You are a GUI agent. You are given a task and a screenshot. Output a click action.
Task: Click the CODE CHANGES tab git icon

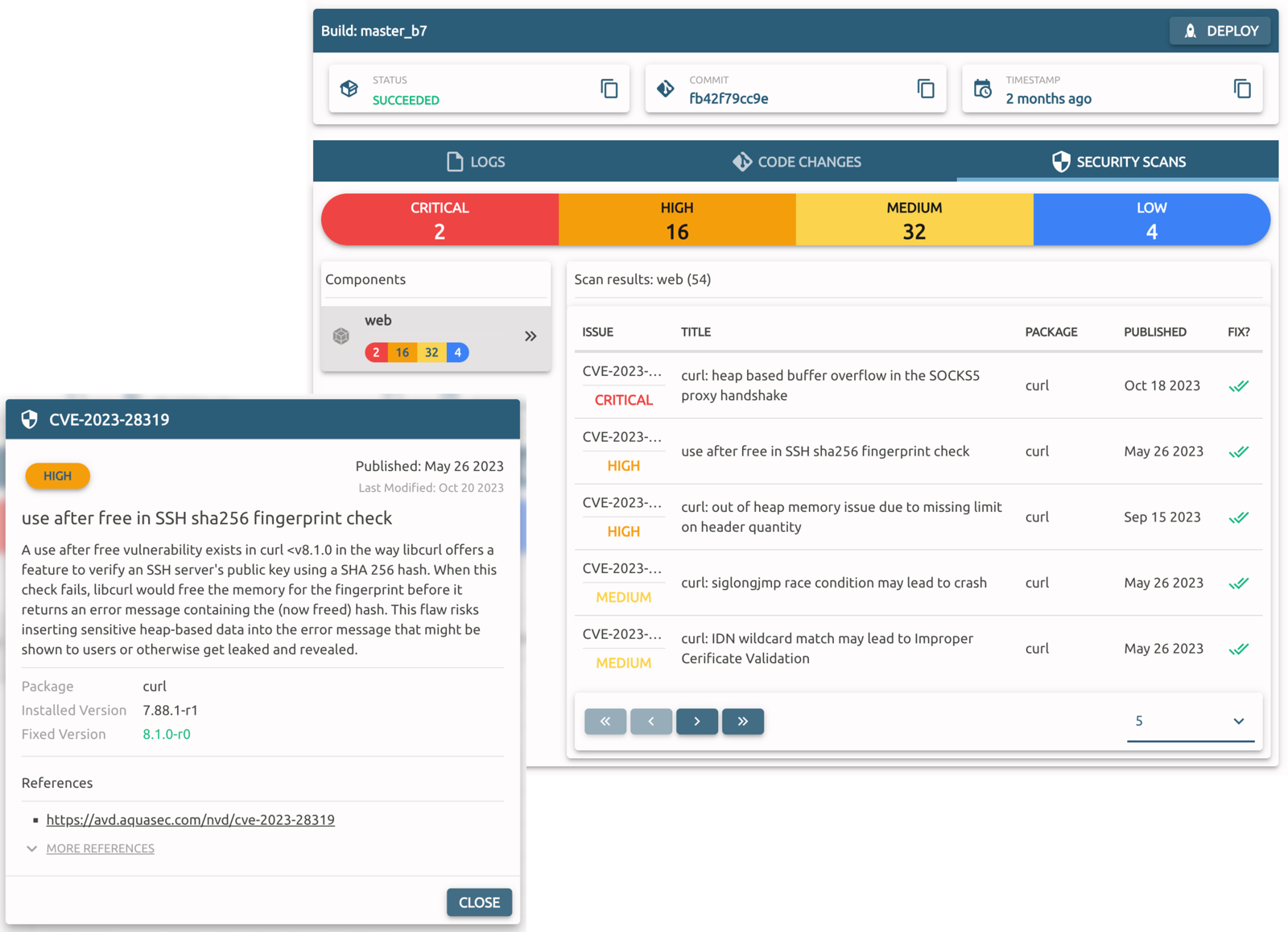click(741, 162)
